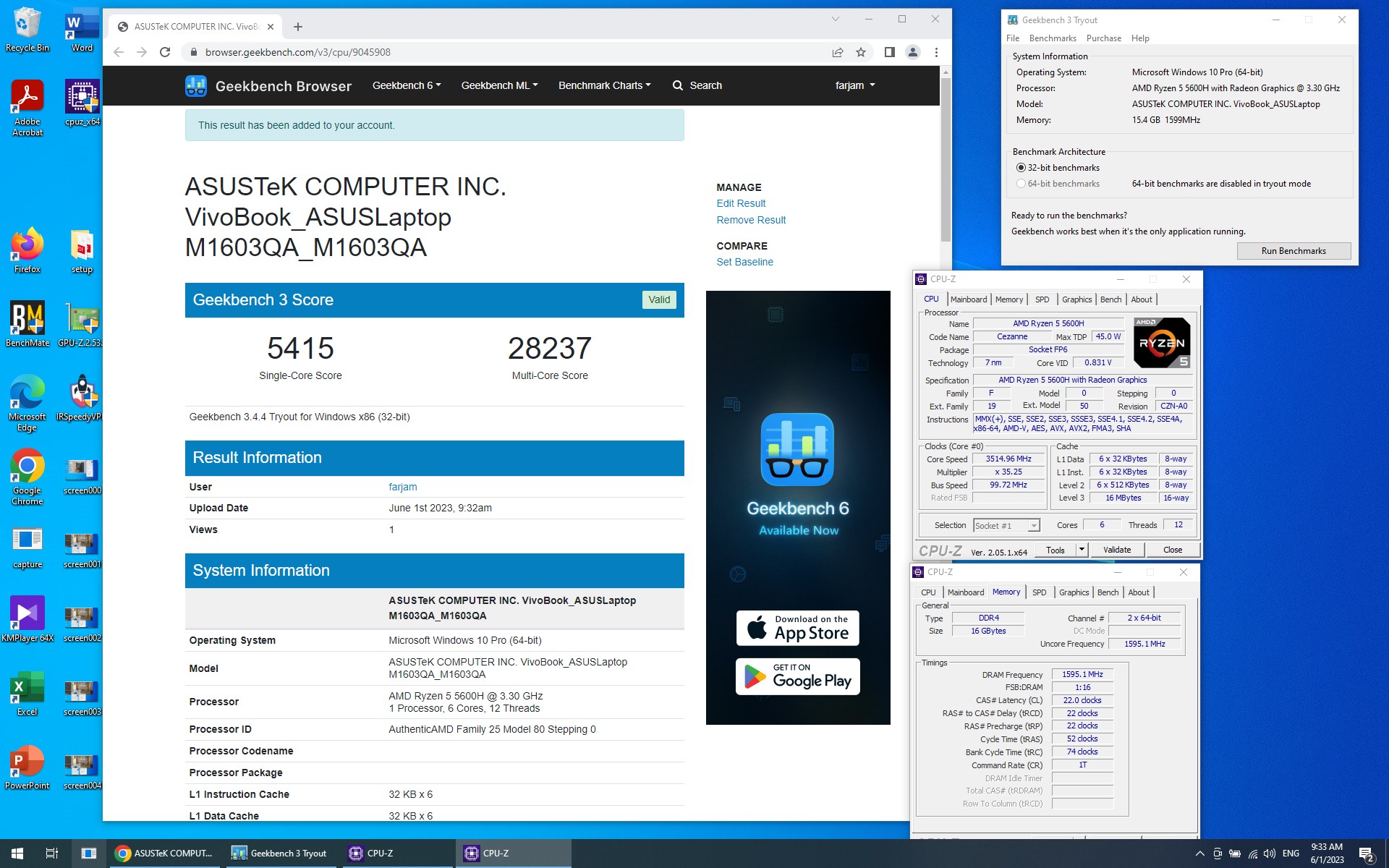
Task: Click Edit Result link
Action: pyautogui.click(x=741, y=203)
